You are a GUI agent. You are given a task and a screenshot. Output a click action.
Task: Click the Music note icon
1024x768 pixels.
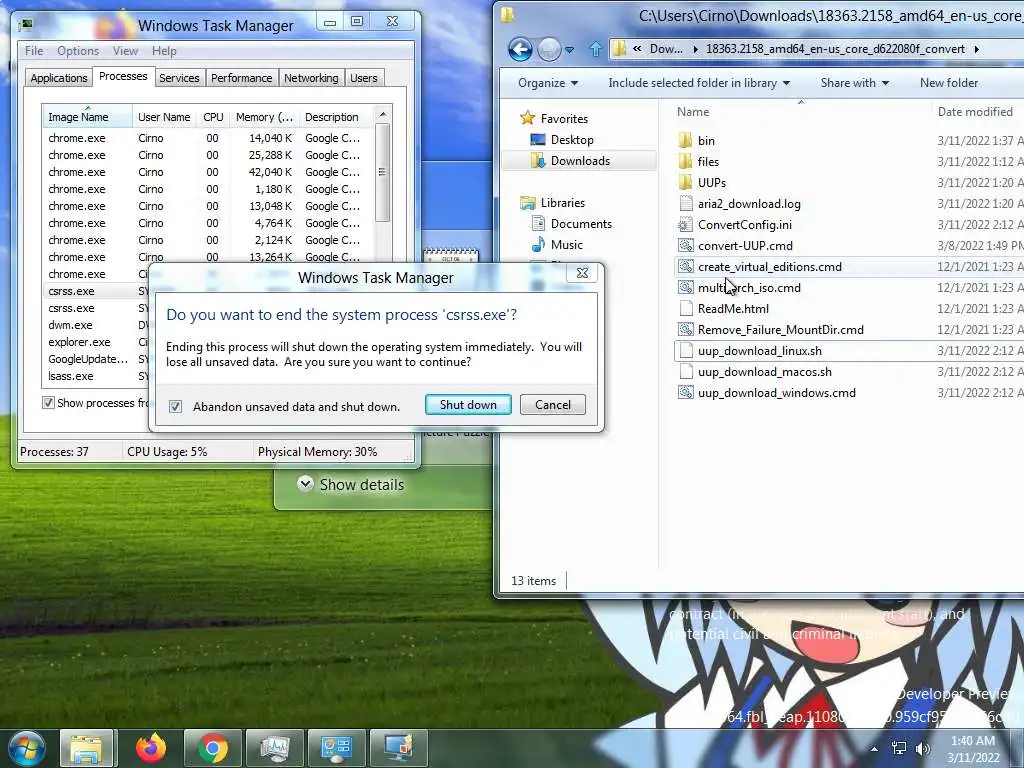click(x=538, y=245)
